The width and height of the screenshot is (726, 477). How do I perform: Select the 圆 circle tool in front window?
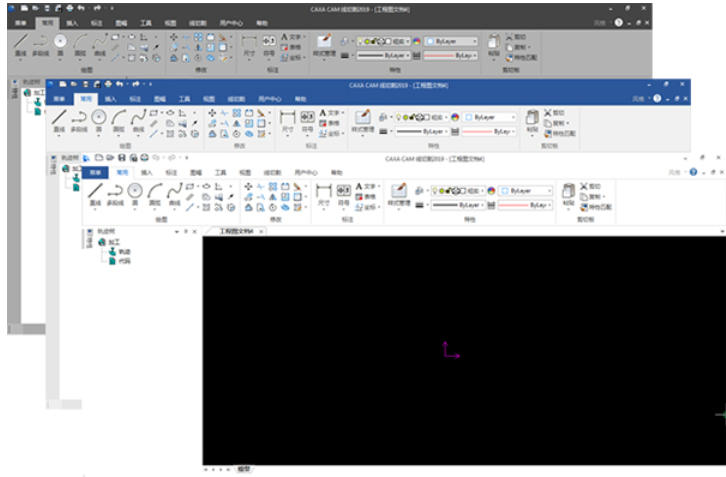coord(134,192)
